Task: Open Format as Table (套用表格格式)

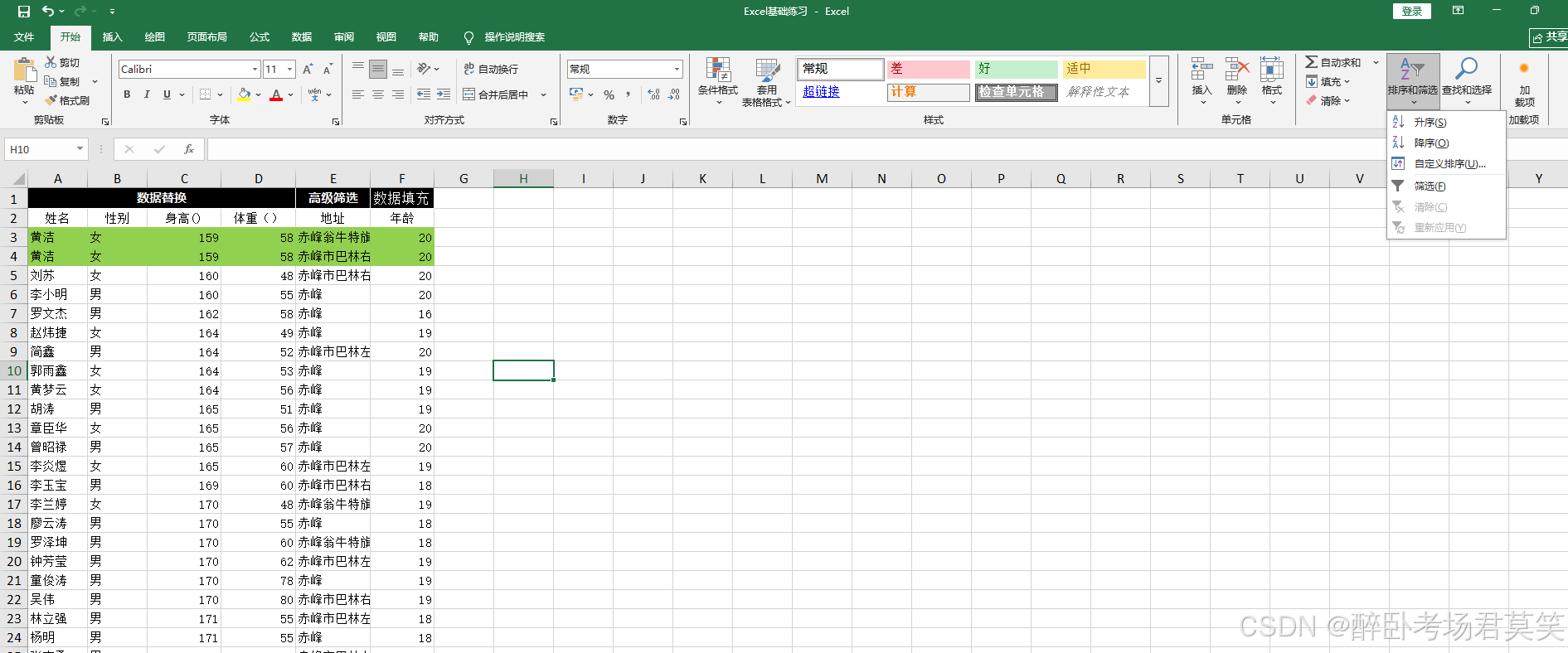Action: pos(766,81)
